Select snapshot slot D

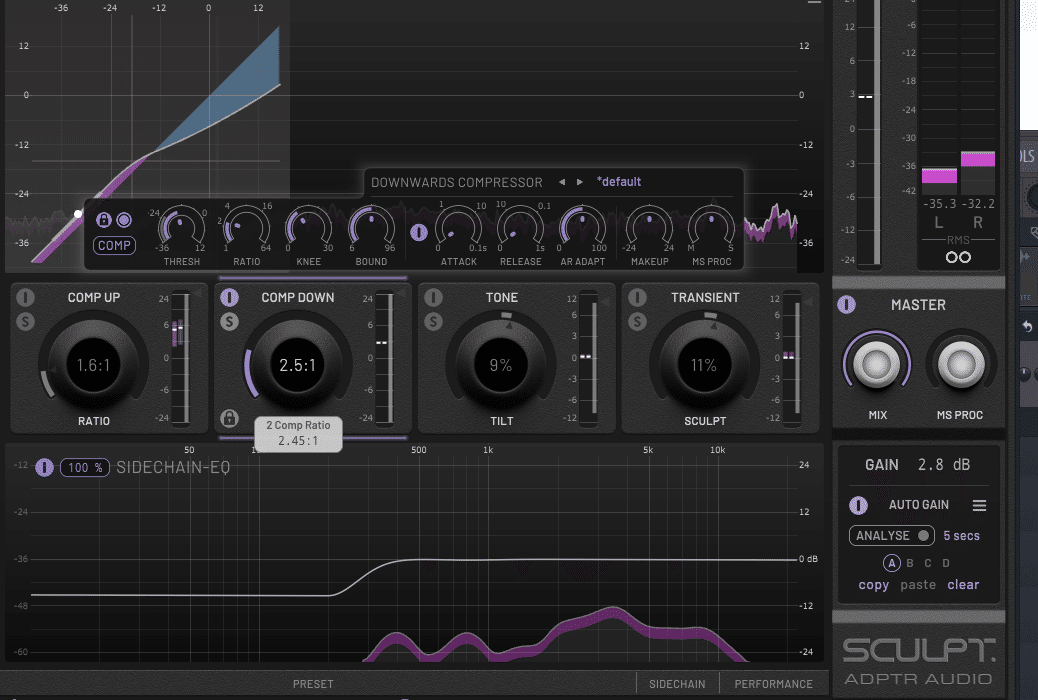pos(946,563)
